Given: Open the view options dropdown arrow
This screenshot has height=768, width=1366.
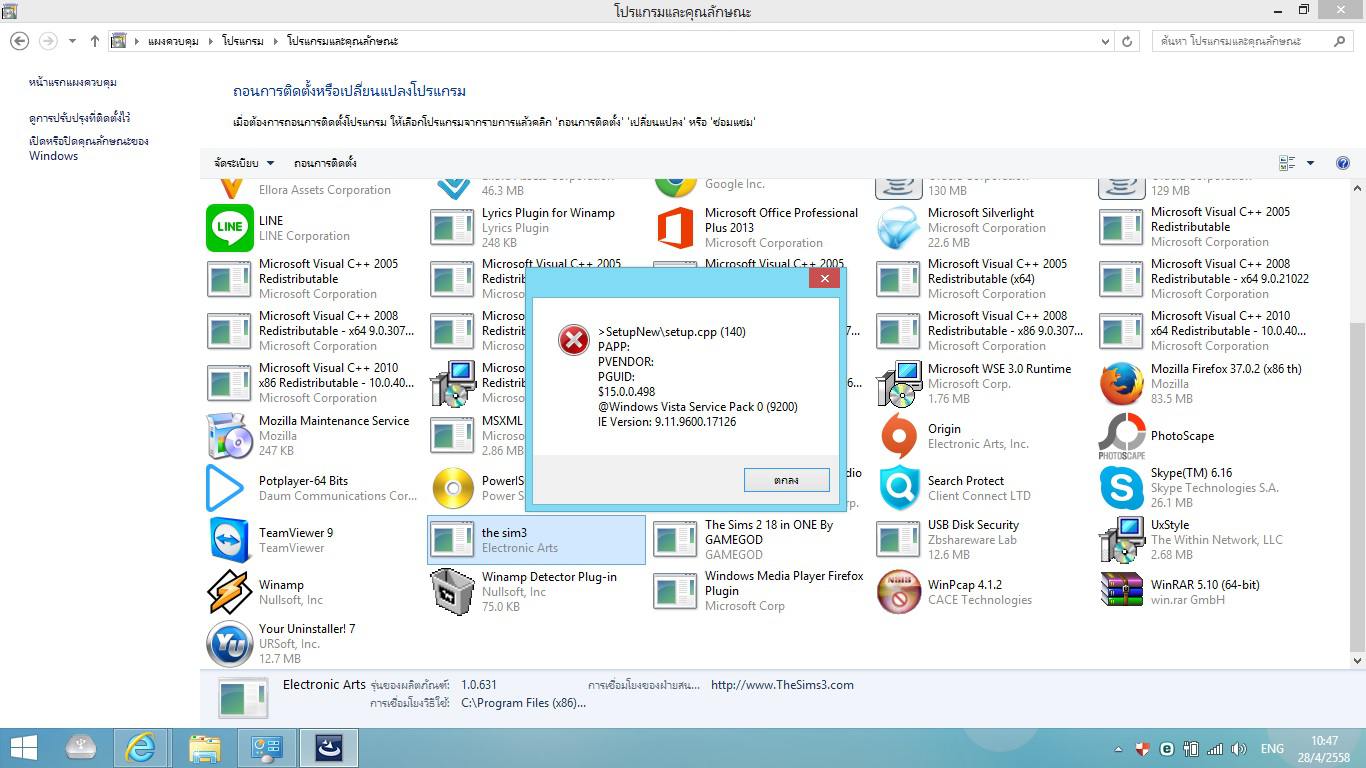Looking at the screenshot, I should [x=1310, y=163].
